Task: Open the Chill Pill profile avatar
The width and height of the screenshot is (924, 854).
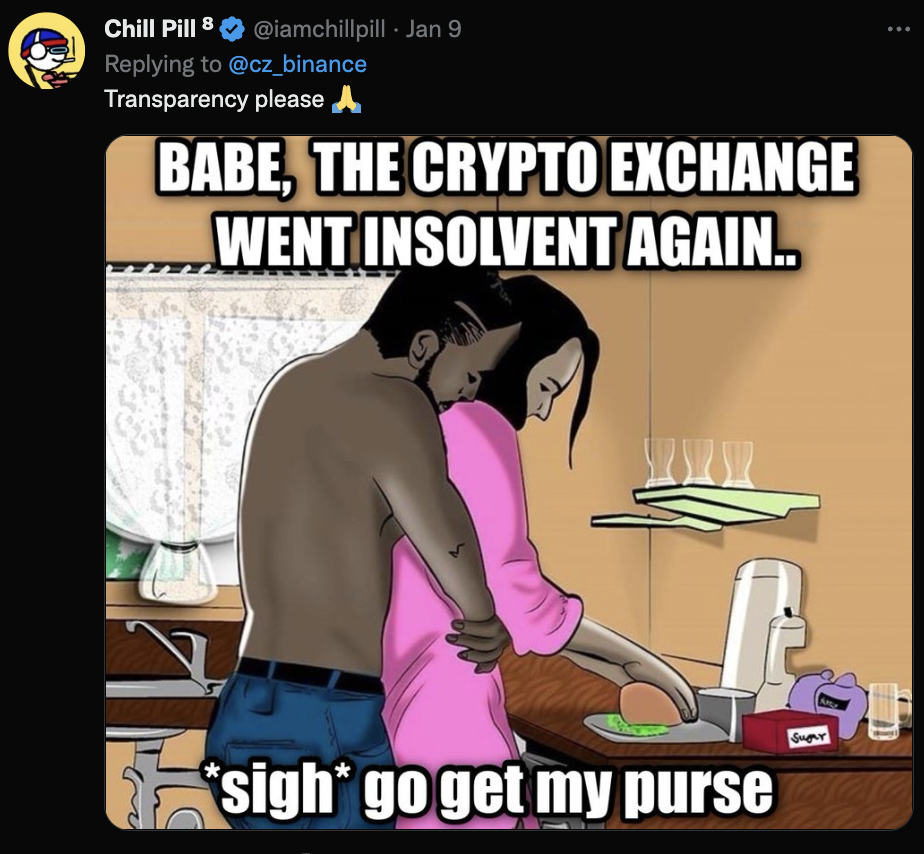Action: pyautogui.click(x=47, y=51)
